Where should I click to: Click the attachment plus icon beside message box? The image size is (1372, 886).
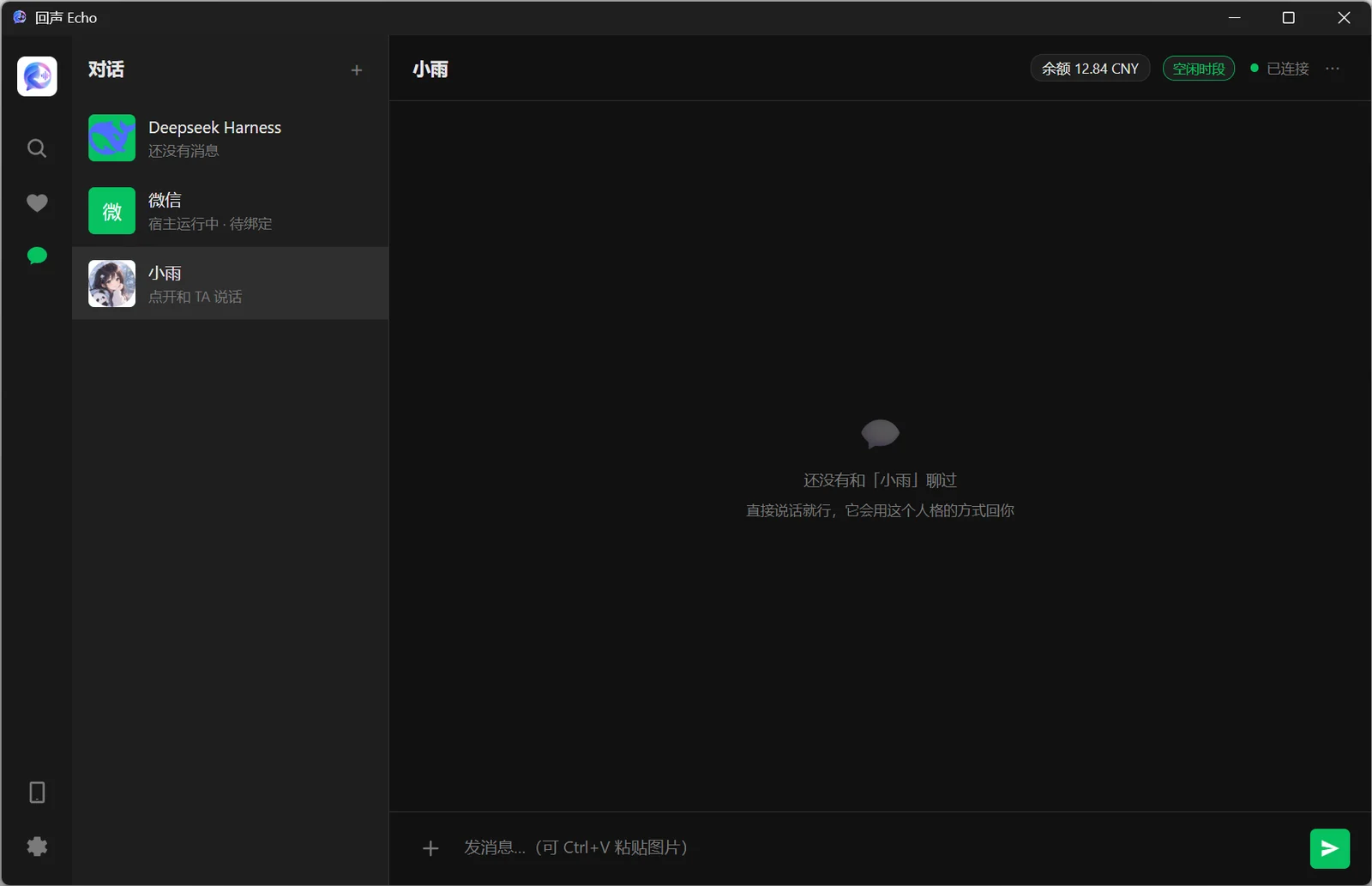point(430,848)
